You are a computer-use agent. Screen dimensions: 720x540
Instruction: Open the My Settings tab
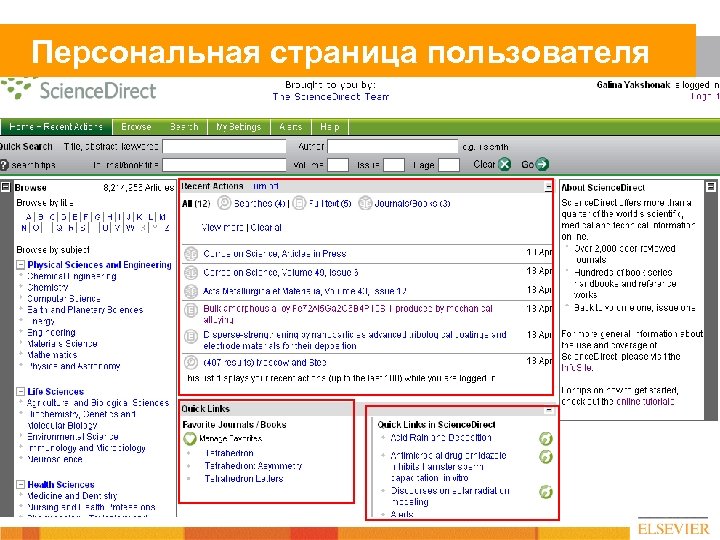(239, 127)
